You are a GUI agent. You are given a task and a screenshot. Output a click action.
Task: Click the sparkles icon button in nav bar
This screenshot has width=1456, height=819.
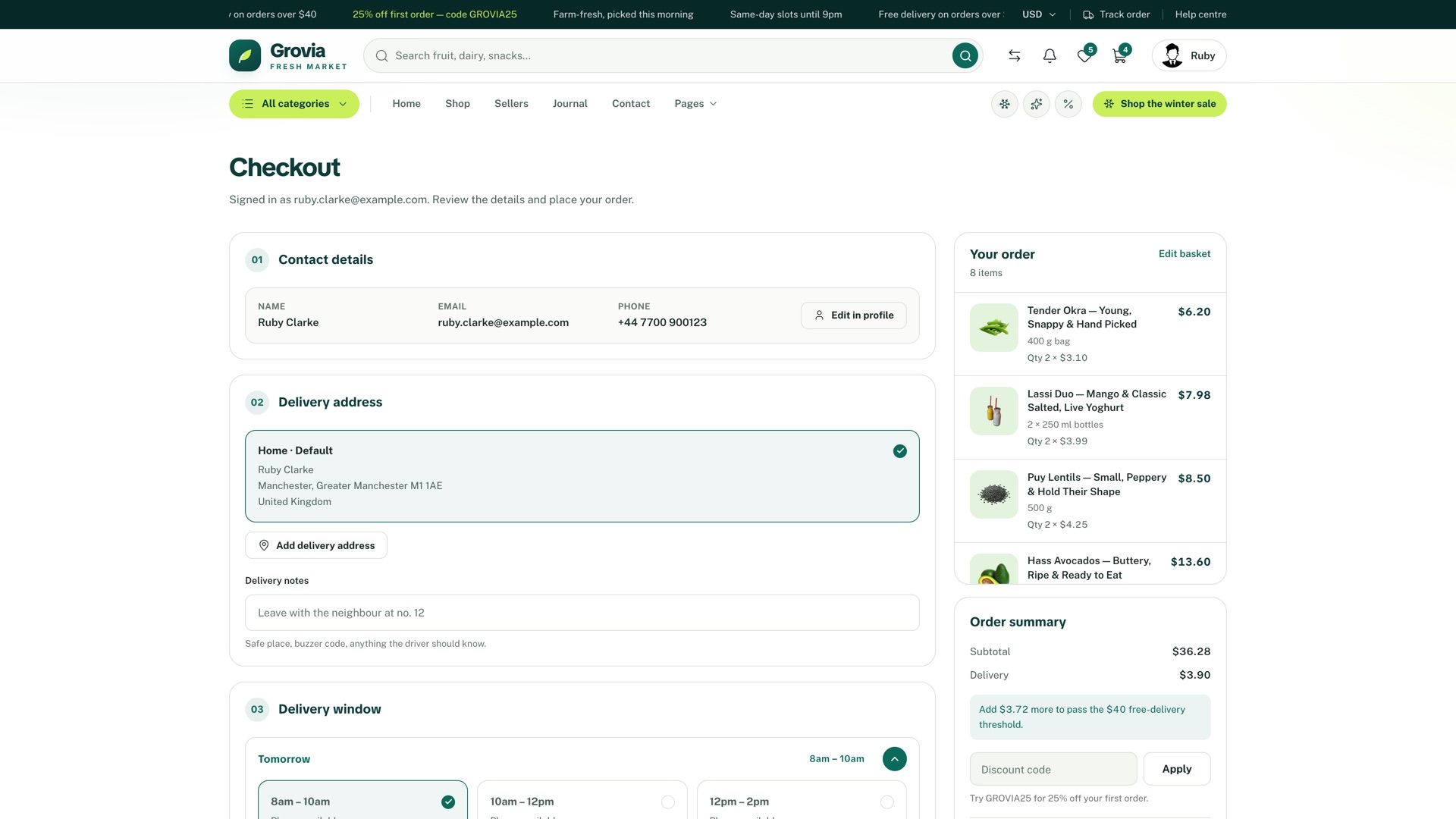click(1037, 104)
